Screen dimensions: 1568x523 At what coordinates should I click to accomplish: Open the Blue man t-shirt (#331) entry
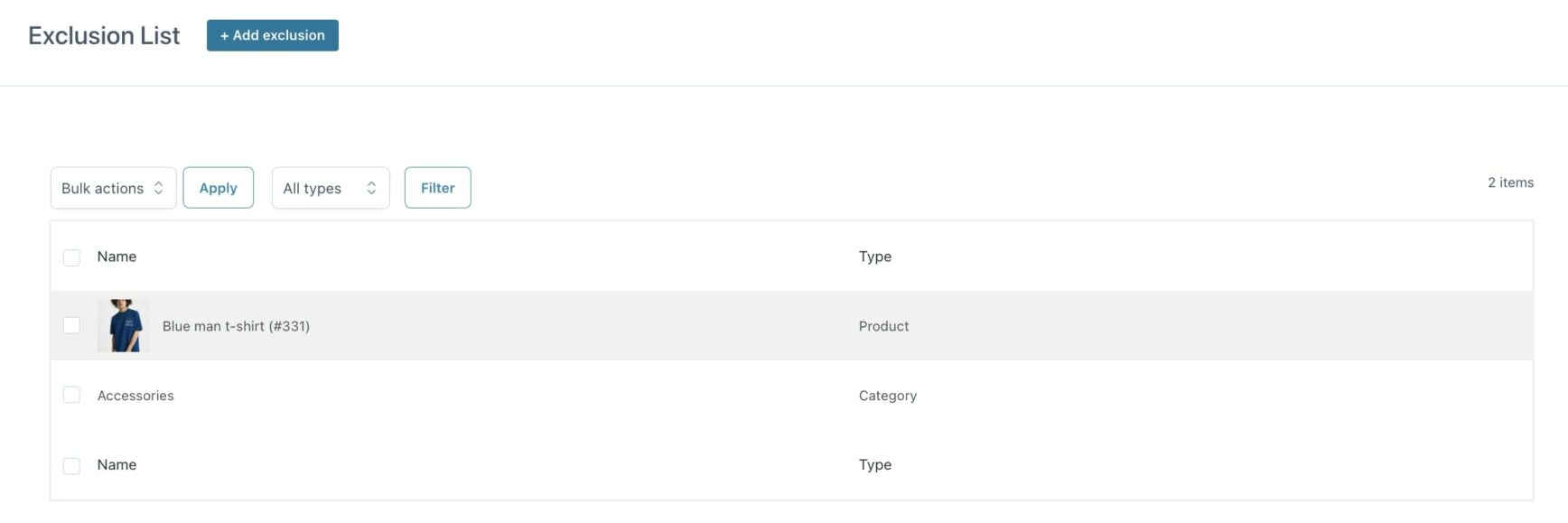point(236,326)
